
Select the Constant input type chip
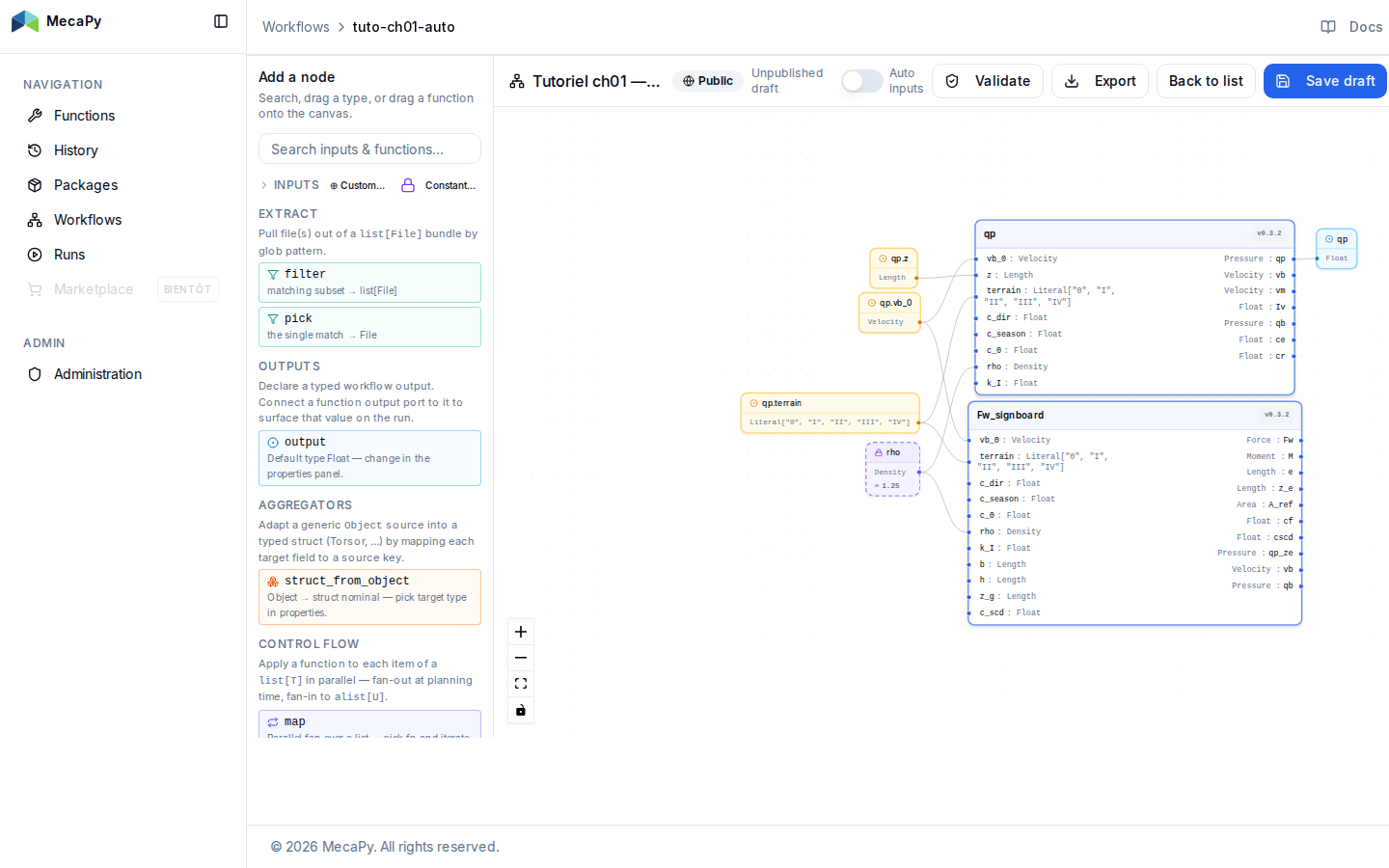pos(439,185)
